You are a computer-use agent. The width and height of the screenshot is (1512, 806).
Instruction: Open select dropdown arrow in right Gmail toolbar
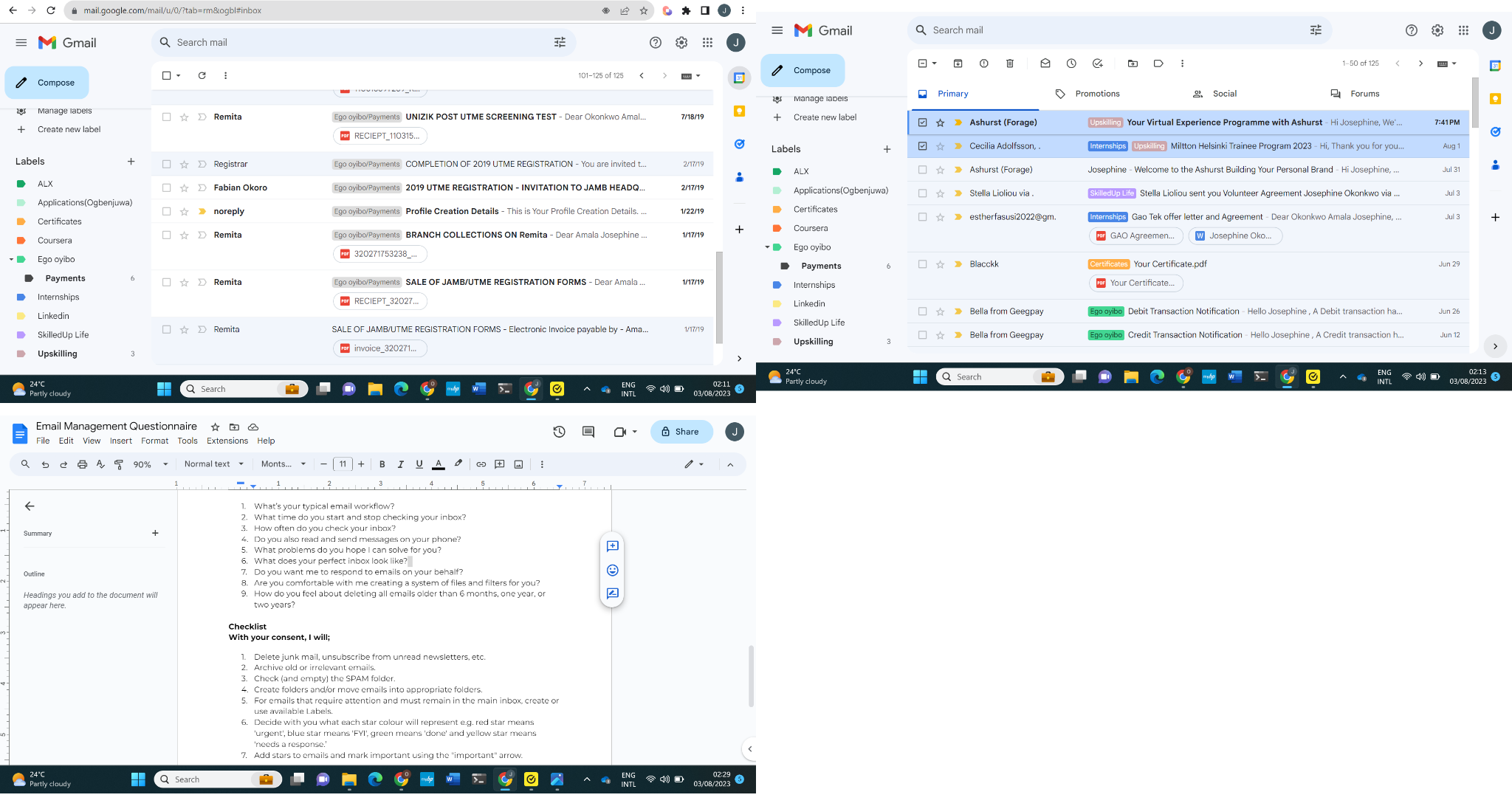point(934,63)
